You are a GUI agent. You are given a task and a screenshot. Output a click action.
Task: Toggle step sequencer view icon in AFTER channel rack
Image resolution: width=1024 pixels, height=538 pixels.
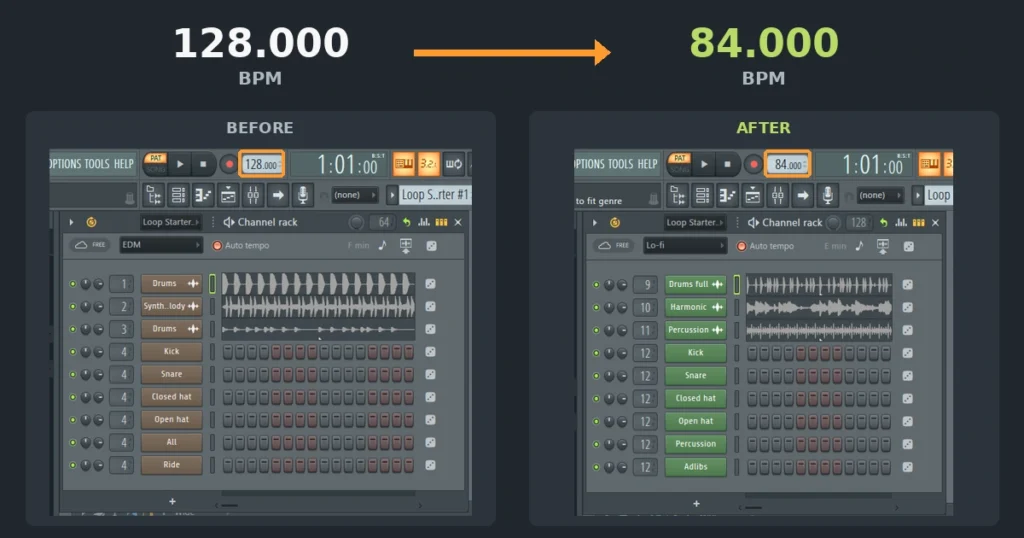[x=919, y=223]
